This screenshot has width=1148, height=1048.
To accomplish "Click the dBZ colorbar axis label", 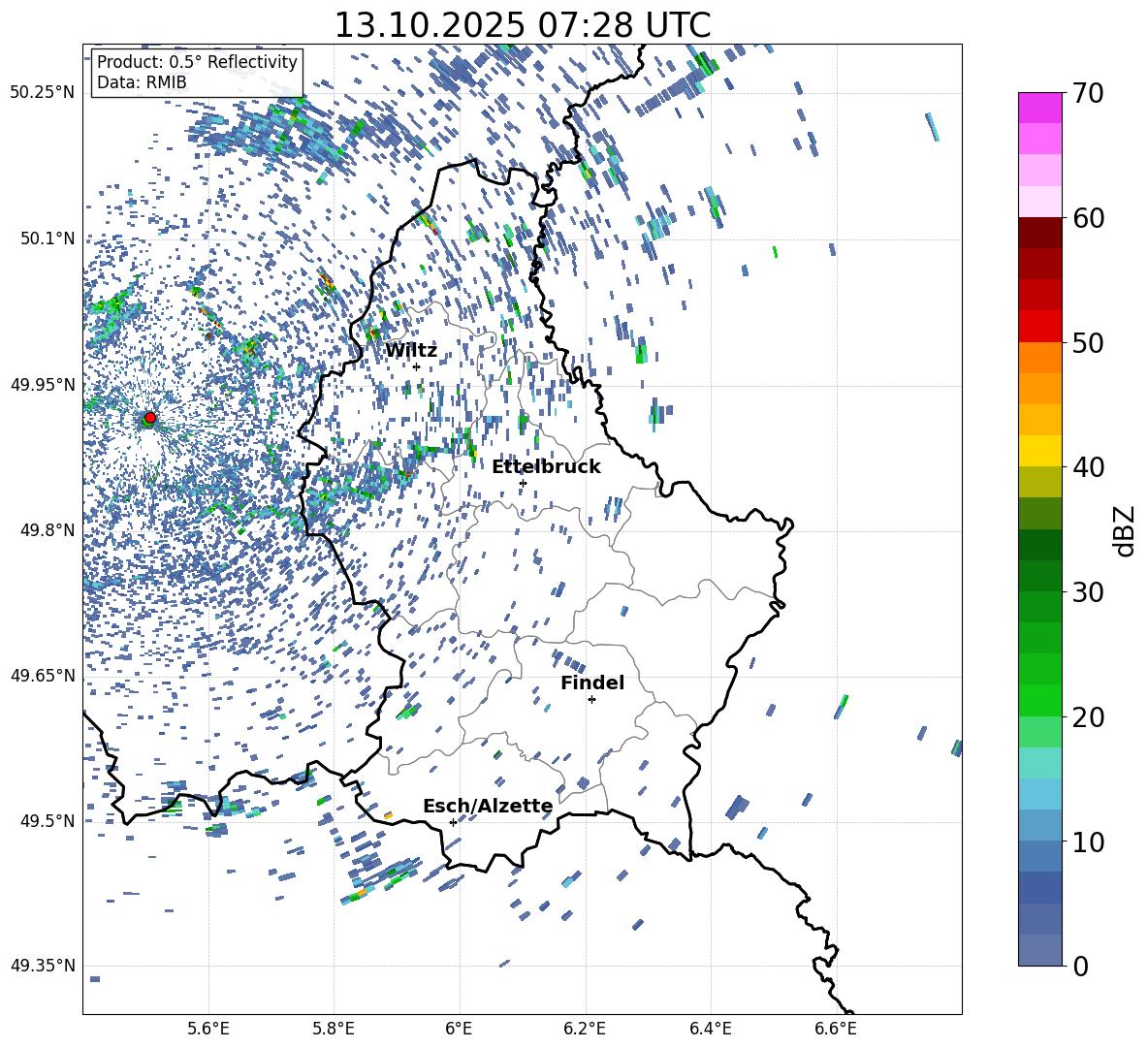I will point(1125,530).
